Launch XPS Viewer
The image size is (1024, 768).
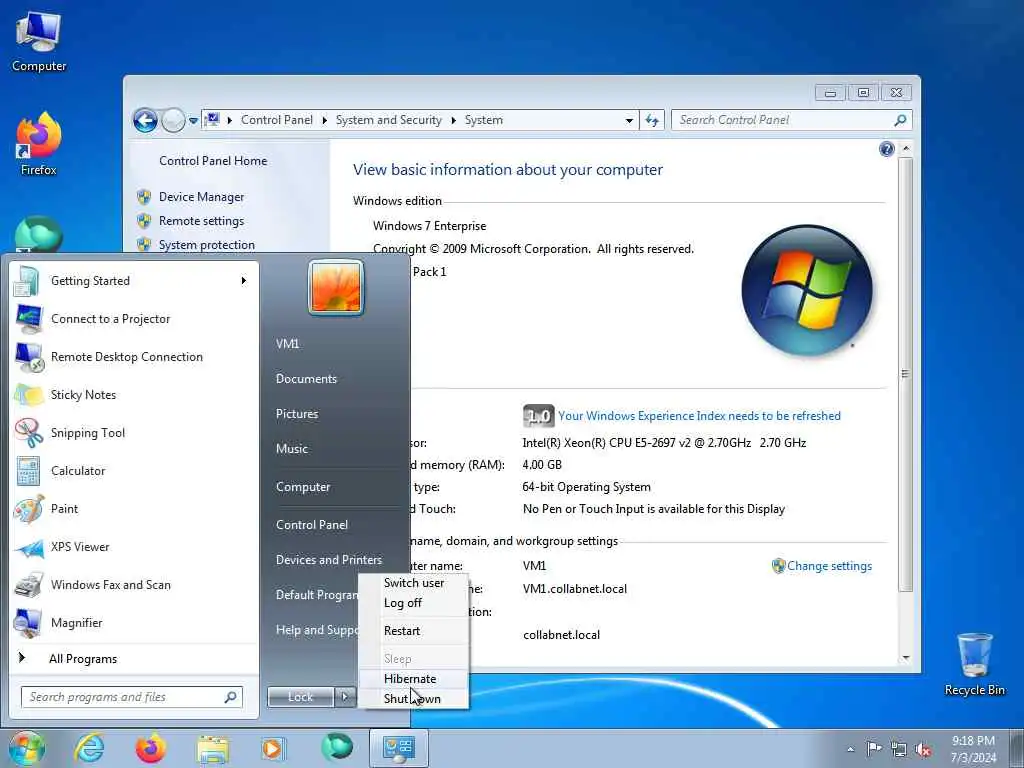coord(134,547)
